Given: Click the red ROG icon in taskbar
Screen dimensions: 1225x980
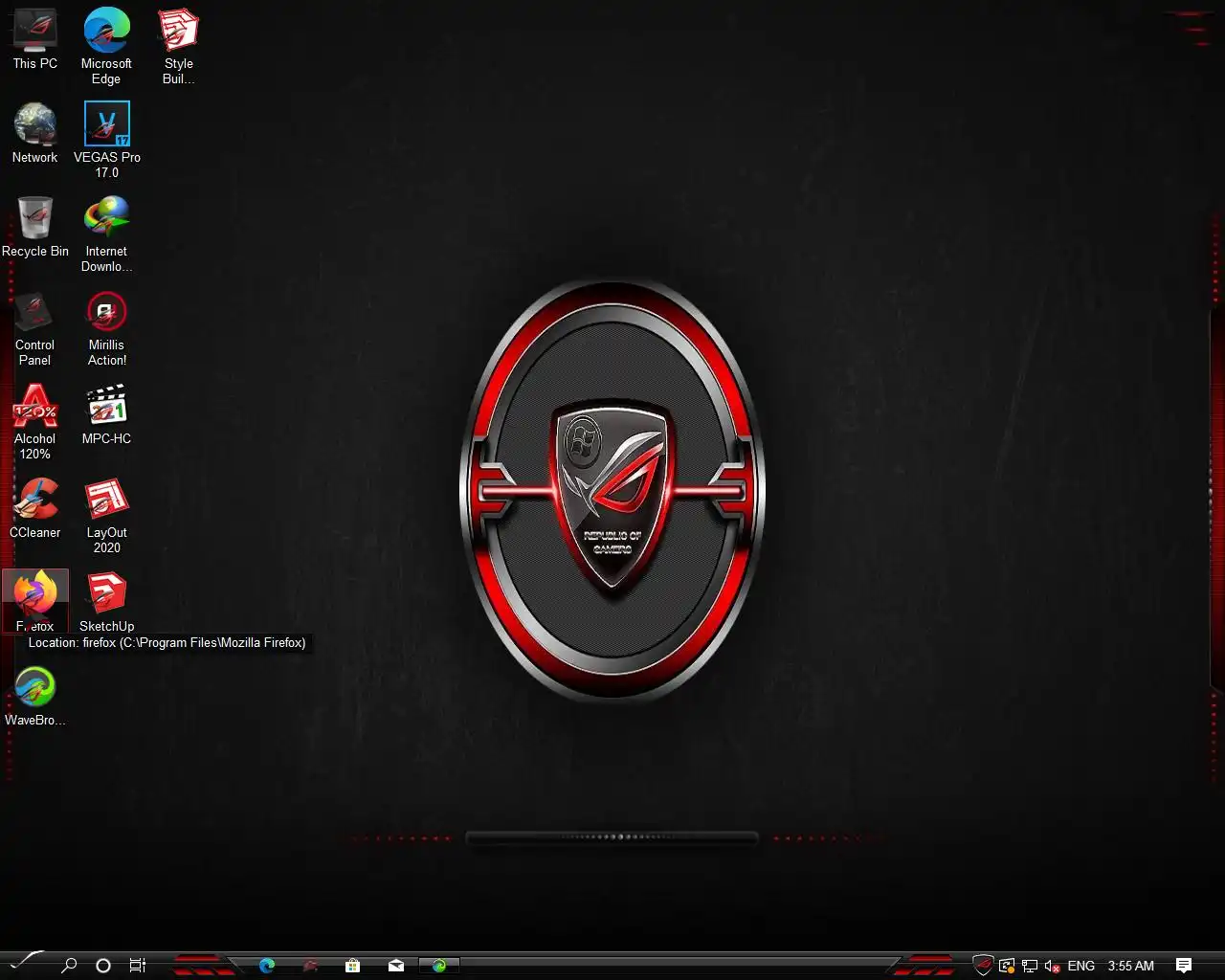Looking at the screenshot, I should 310,966.
